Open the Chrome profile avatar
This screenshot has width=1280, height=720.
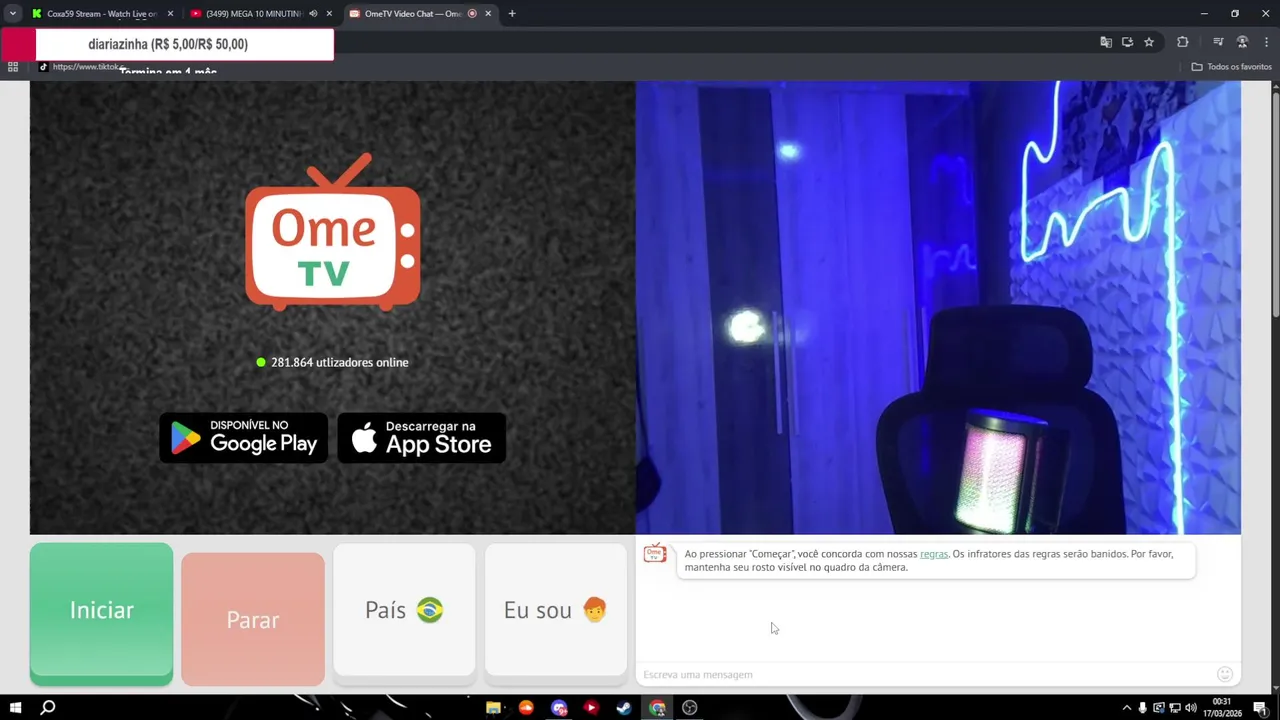click(1242, 42)
